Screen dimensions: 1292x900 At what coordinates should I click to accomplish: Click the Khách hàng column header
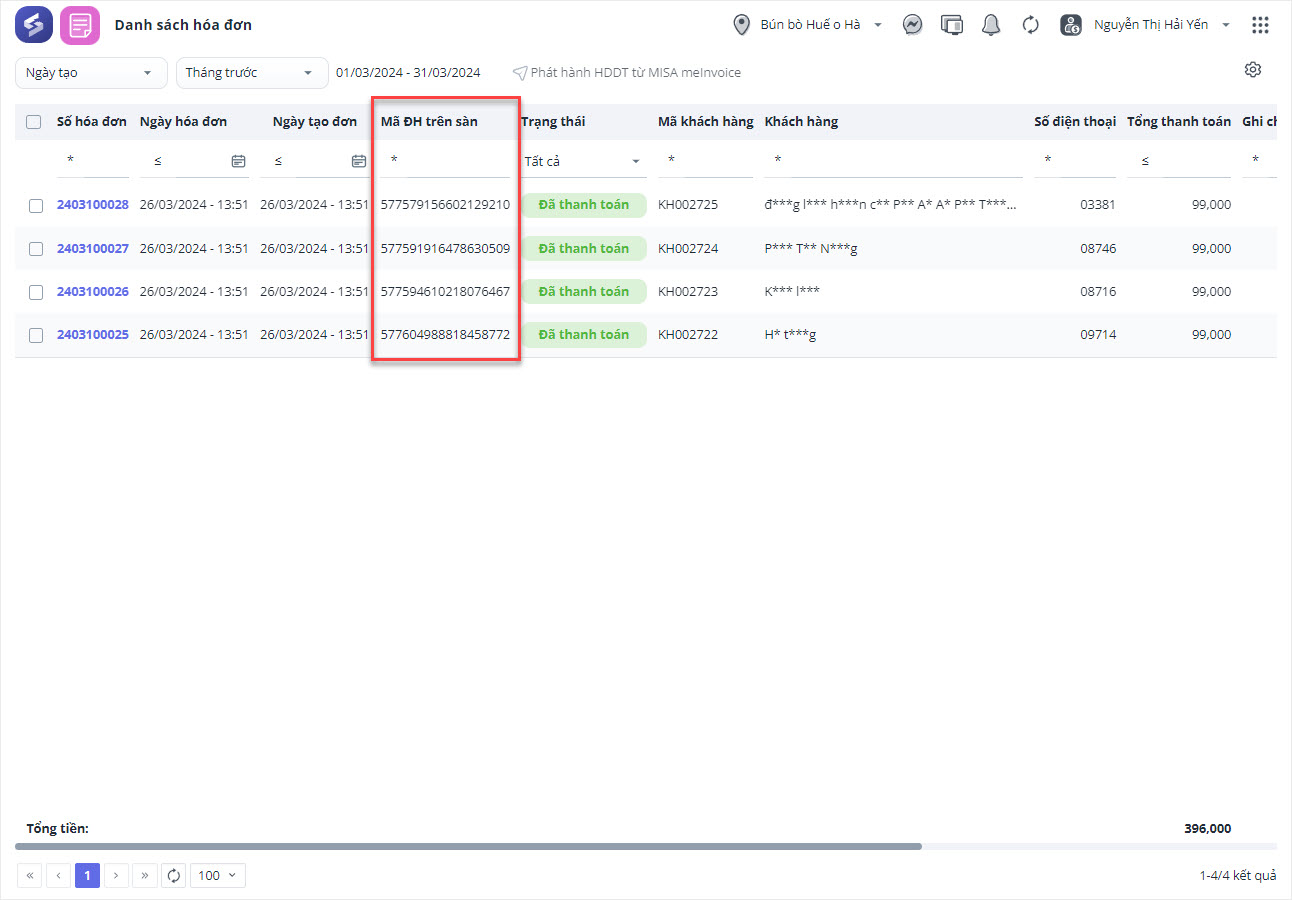click(x=801, y=122)
